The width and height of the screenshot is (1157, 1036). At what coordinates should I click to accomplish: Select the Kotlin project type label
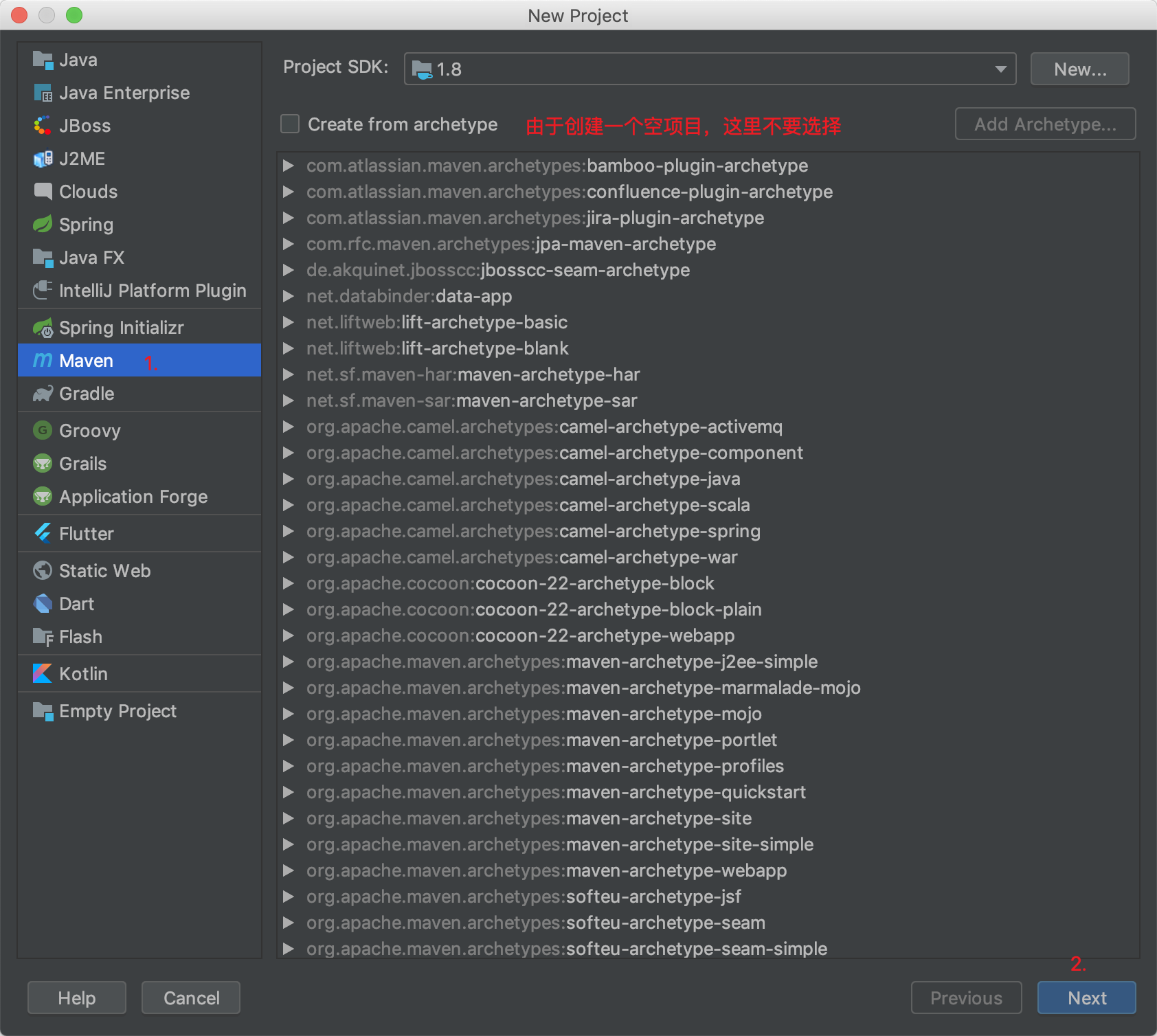83,674
